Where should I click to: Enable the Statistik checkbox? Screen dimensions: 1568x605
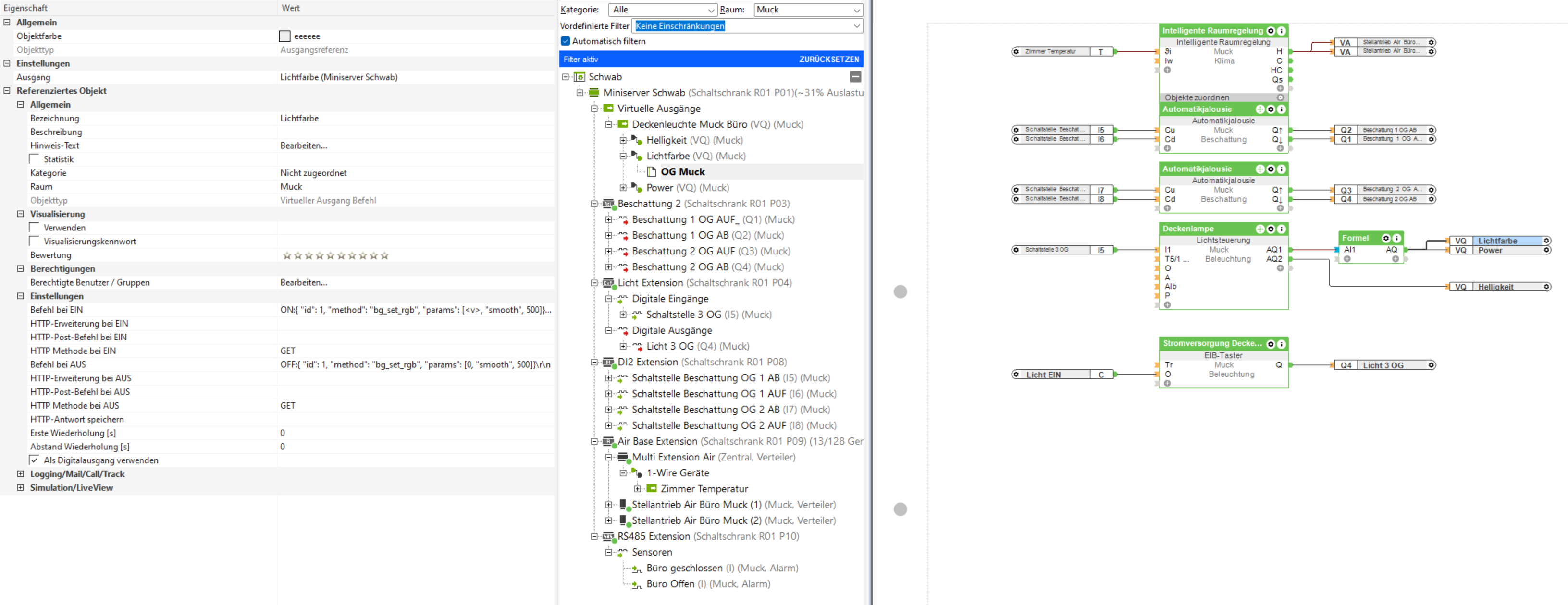tap(35, 159)
